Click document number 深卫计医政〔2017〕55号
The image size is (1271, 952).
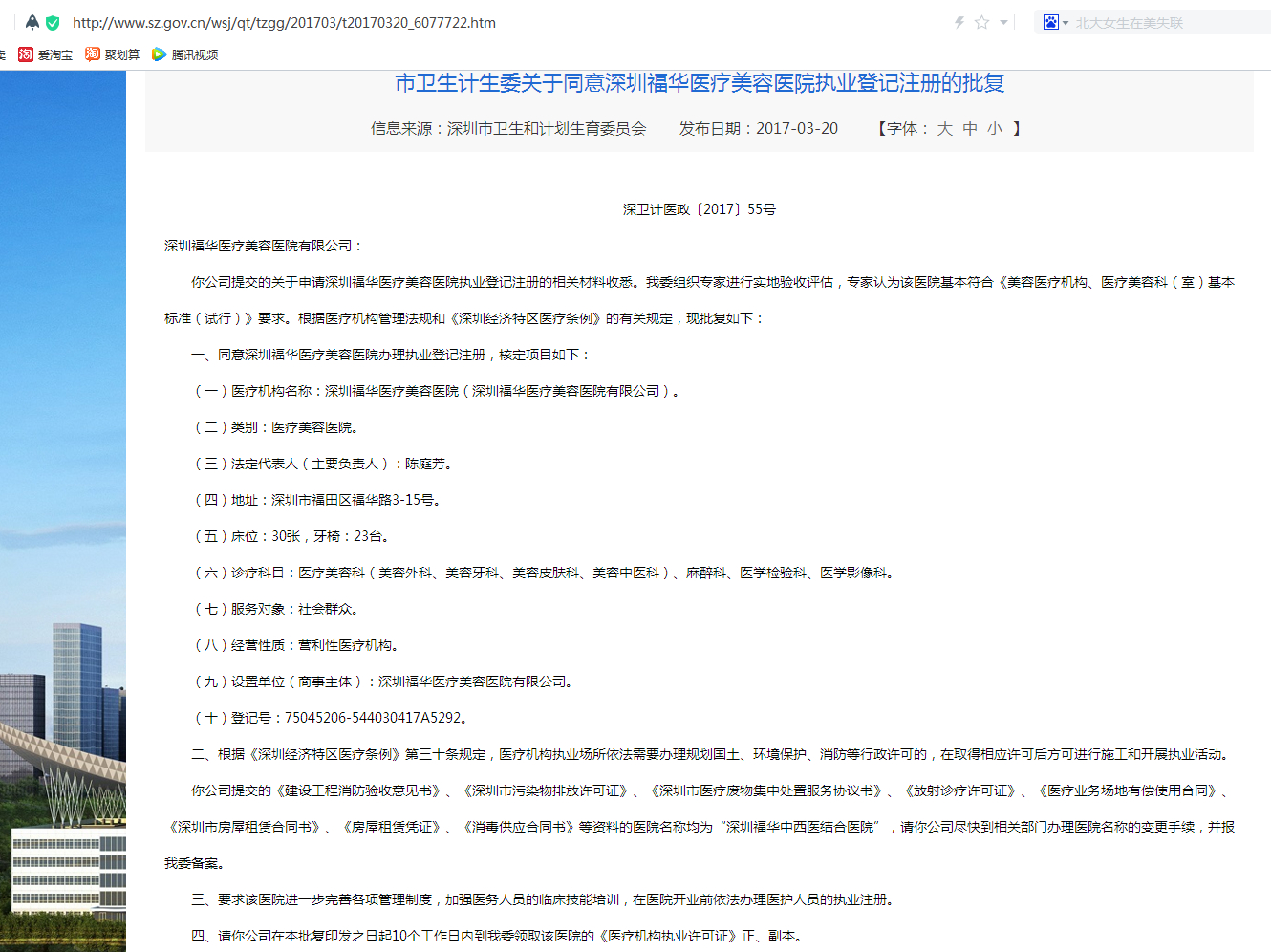(700, 209)
